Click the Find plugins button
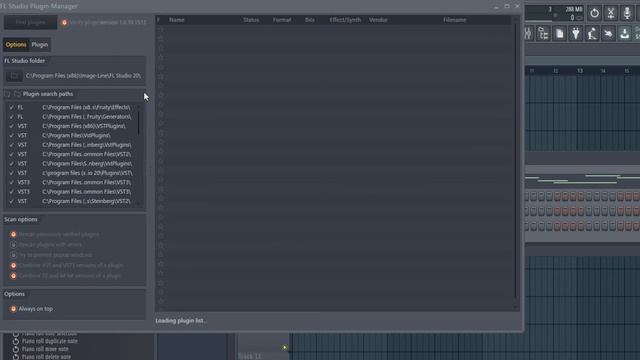Screen dimensions: 640x360 click(x=31, y=22)
